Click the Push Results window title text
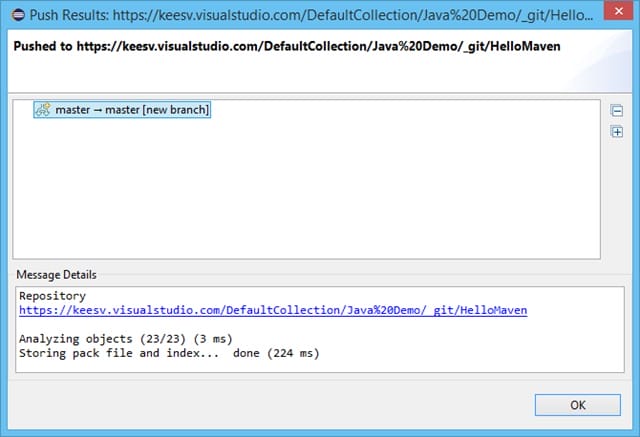Viewport: 640px width, 437px height. (311, 15)
